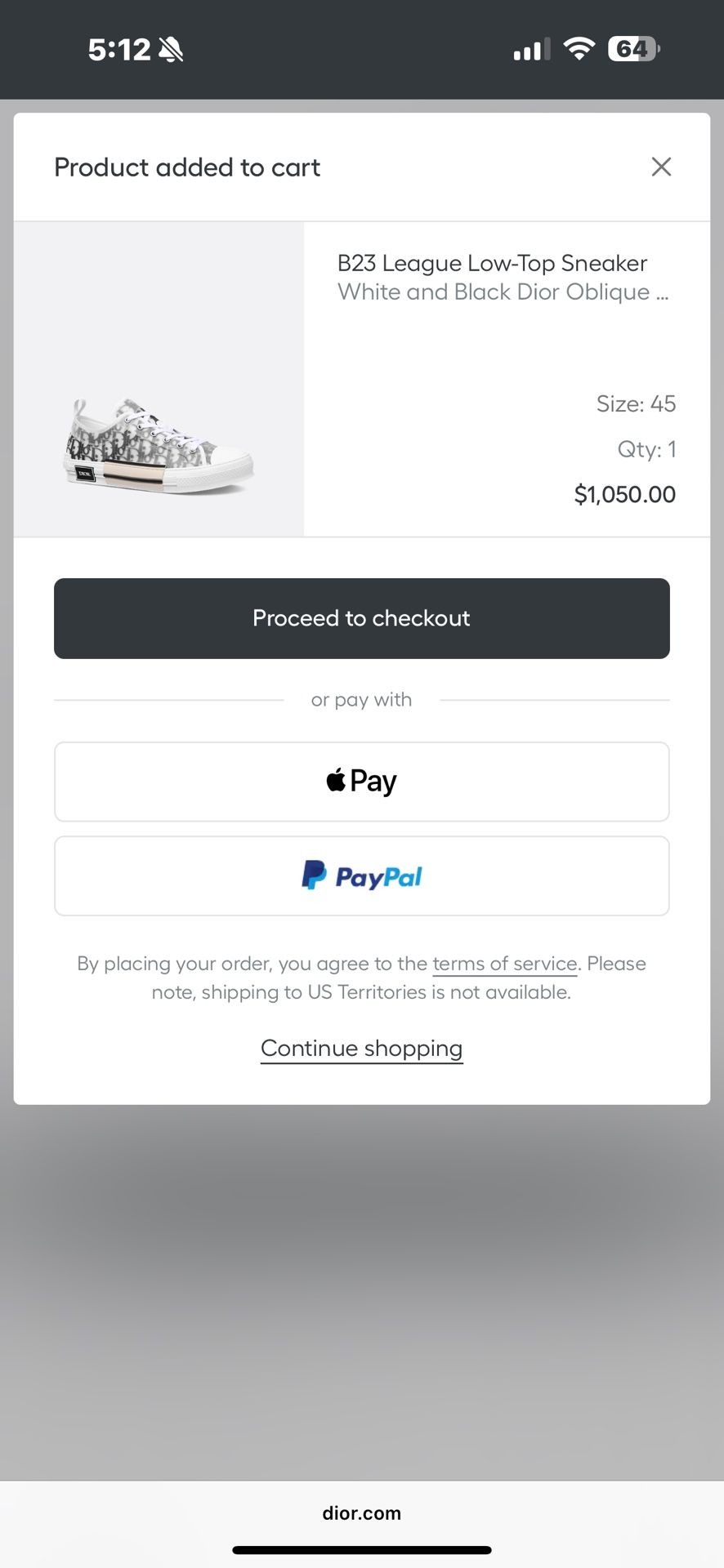The height and width of the screenshot is (1568, 724).
Task: Choose the PayPal payment button
Action: coord(361,876)
